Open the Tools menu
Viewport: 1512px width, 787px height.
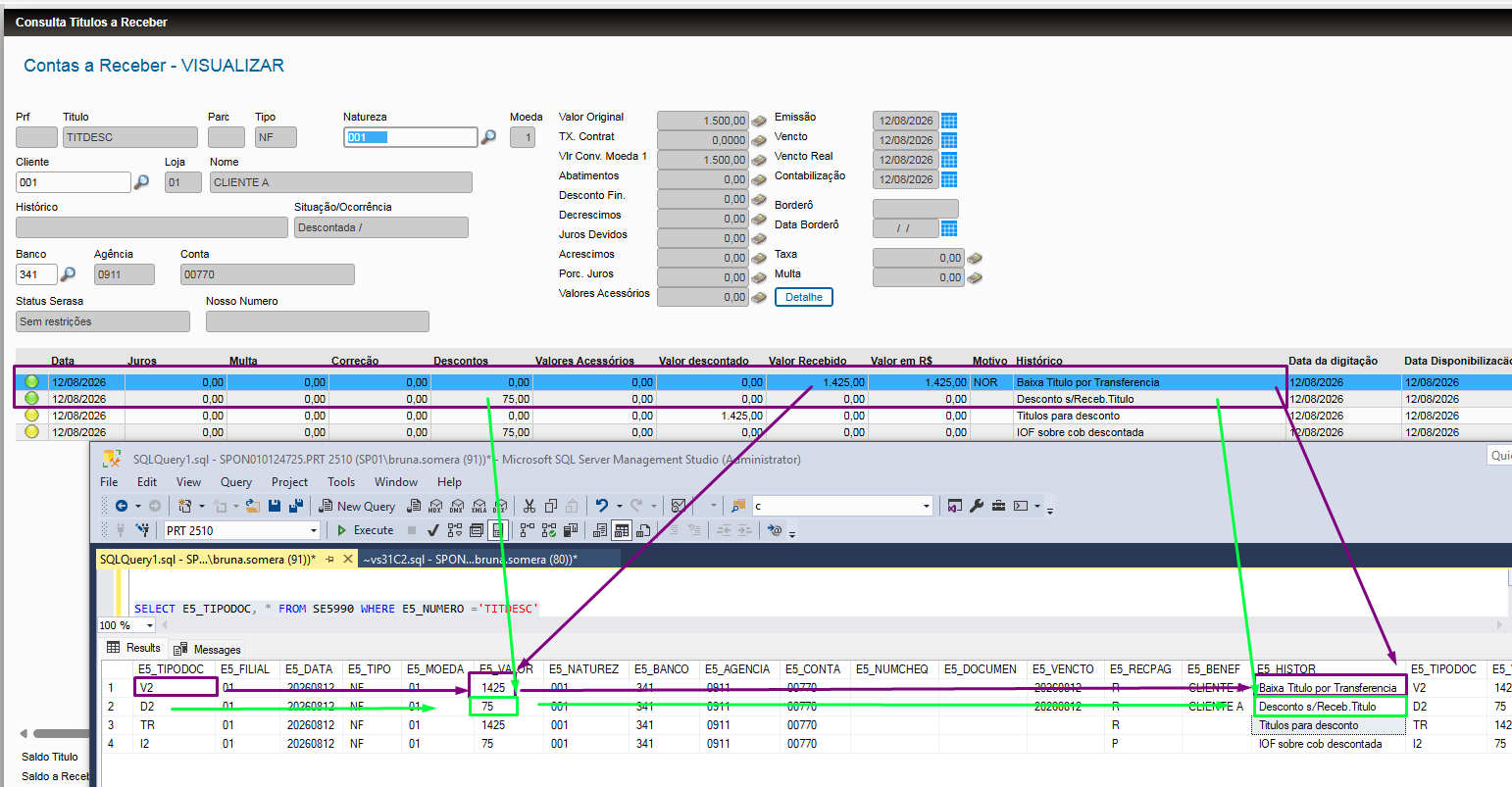341,482
